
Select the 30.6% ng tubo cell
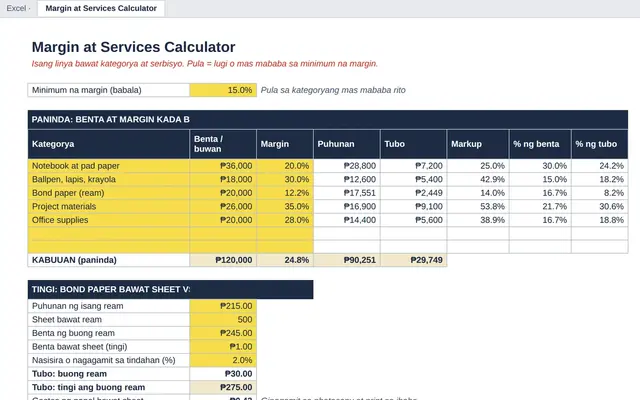coord(600,206)
